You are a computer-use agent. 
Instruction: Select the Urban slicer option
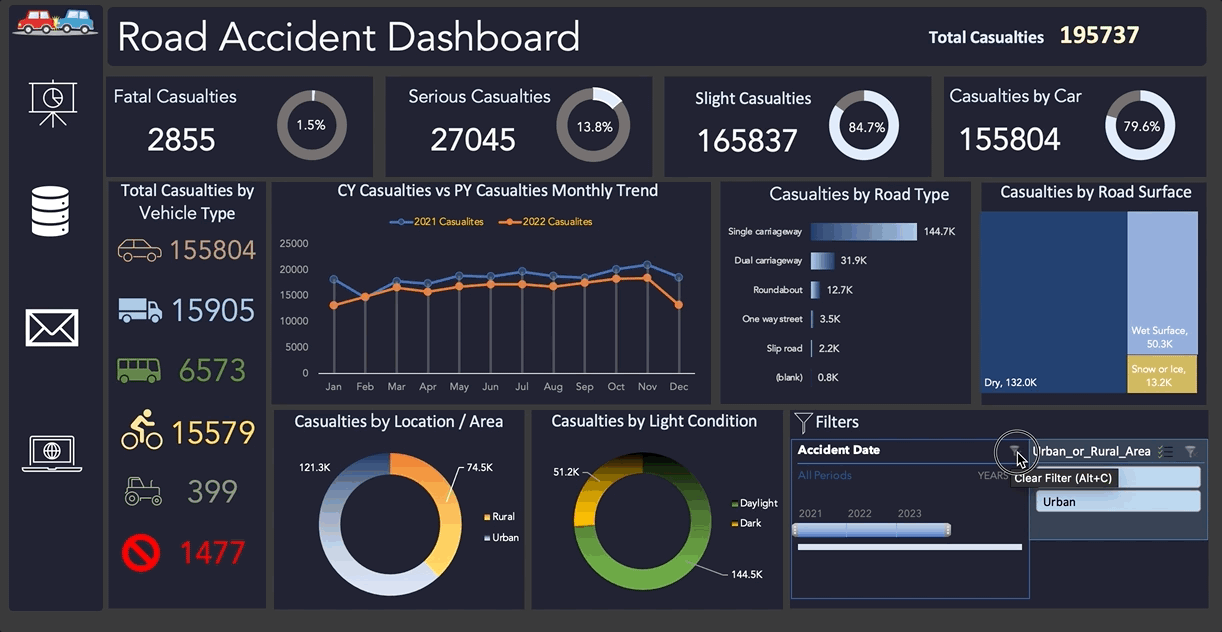coord(1118,501)
